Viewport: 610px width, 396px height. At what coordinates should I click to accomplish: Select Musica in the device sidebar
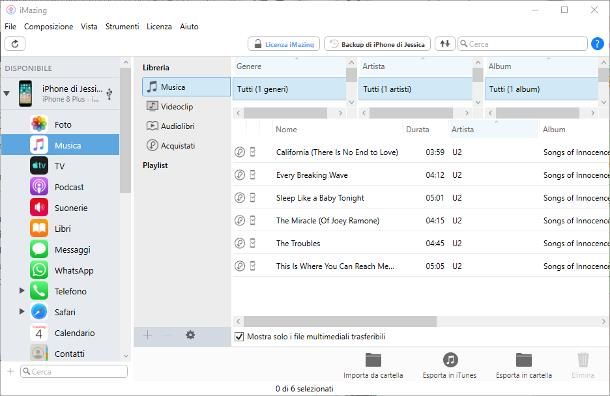pos(60,145)
